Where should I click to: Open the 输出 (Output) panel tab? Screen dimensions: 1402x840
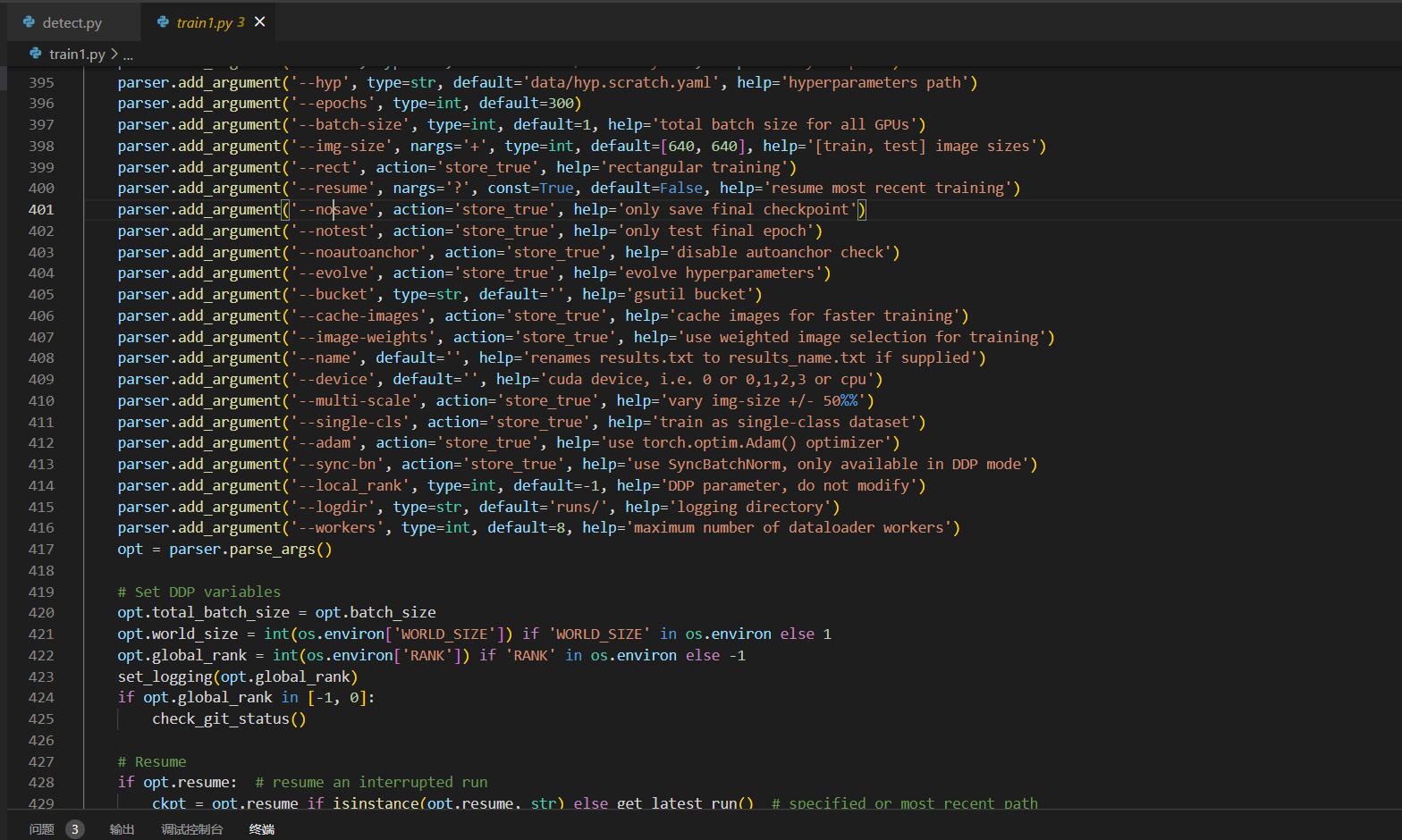click(122, 829)
